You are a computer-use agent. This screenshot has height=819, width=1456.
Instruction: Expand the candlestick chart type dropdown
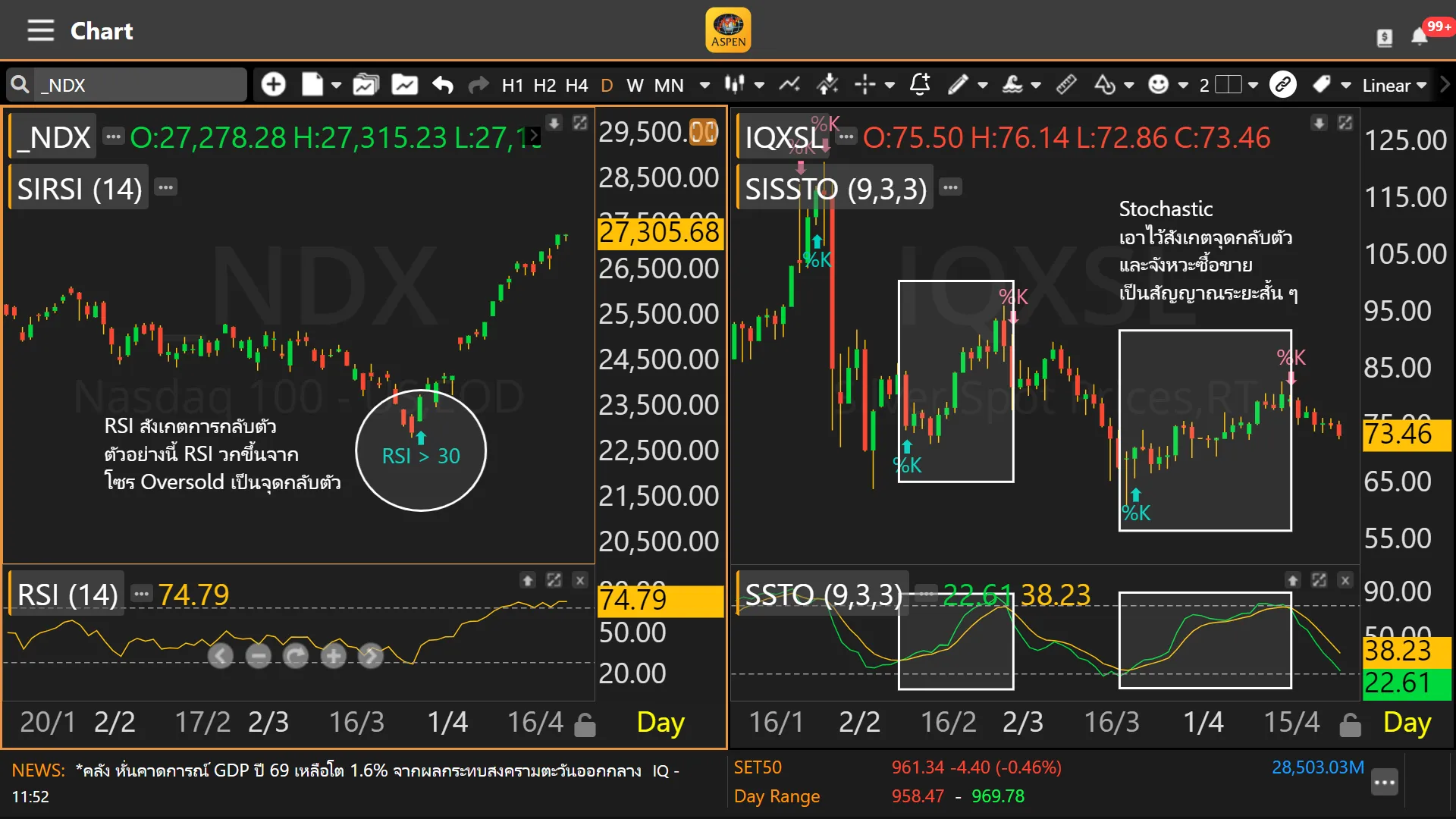tap(759, 85)
